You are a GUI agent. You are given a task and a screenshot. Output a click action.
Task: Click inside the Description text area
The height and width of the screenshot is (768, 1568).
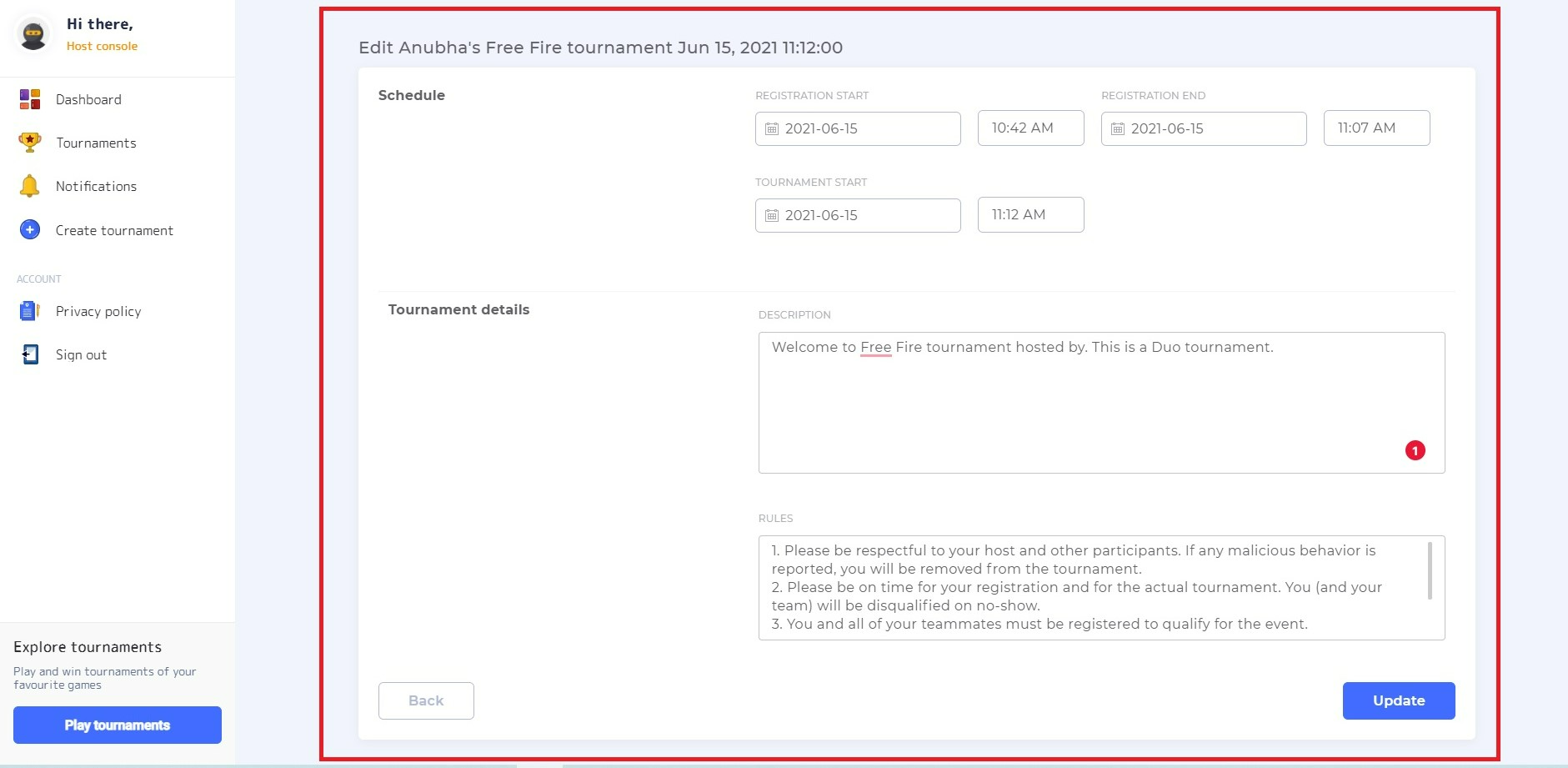(x=1102, y=403)
